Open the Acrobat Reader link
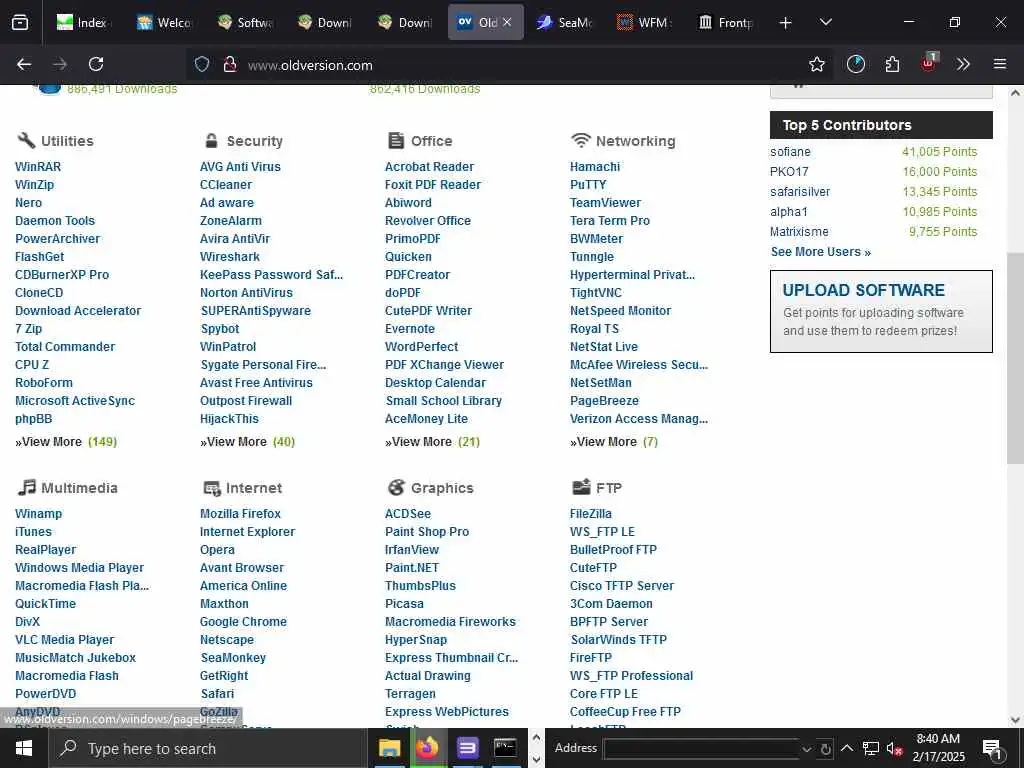1024x768 pixels. tap(429, 167)
